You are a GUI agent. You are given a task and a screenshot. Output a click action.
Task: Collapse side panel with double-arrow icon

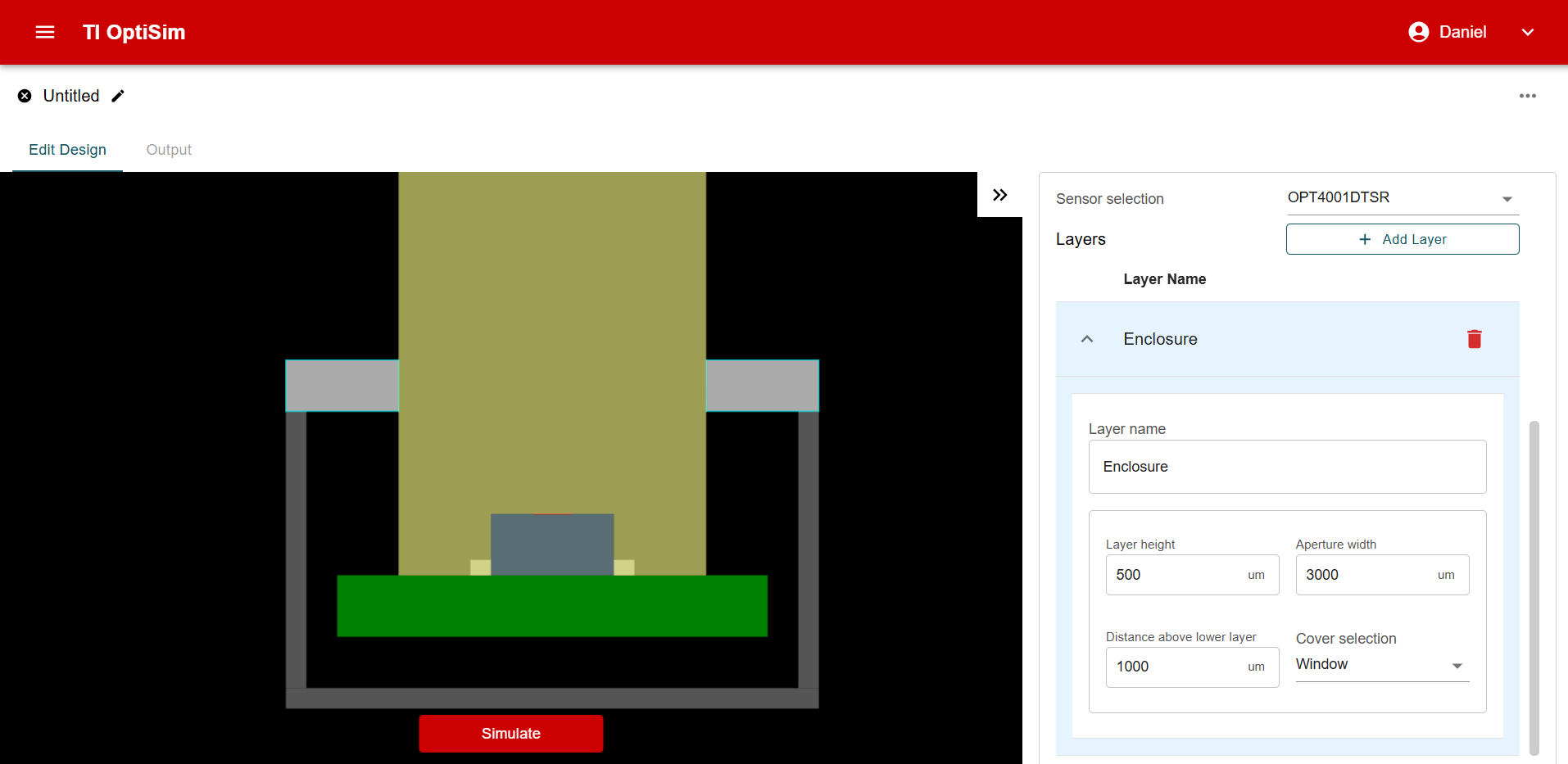999,195
